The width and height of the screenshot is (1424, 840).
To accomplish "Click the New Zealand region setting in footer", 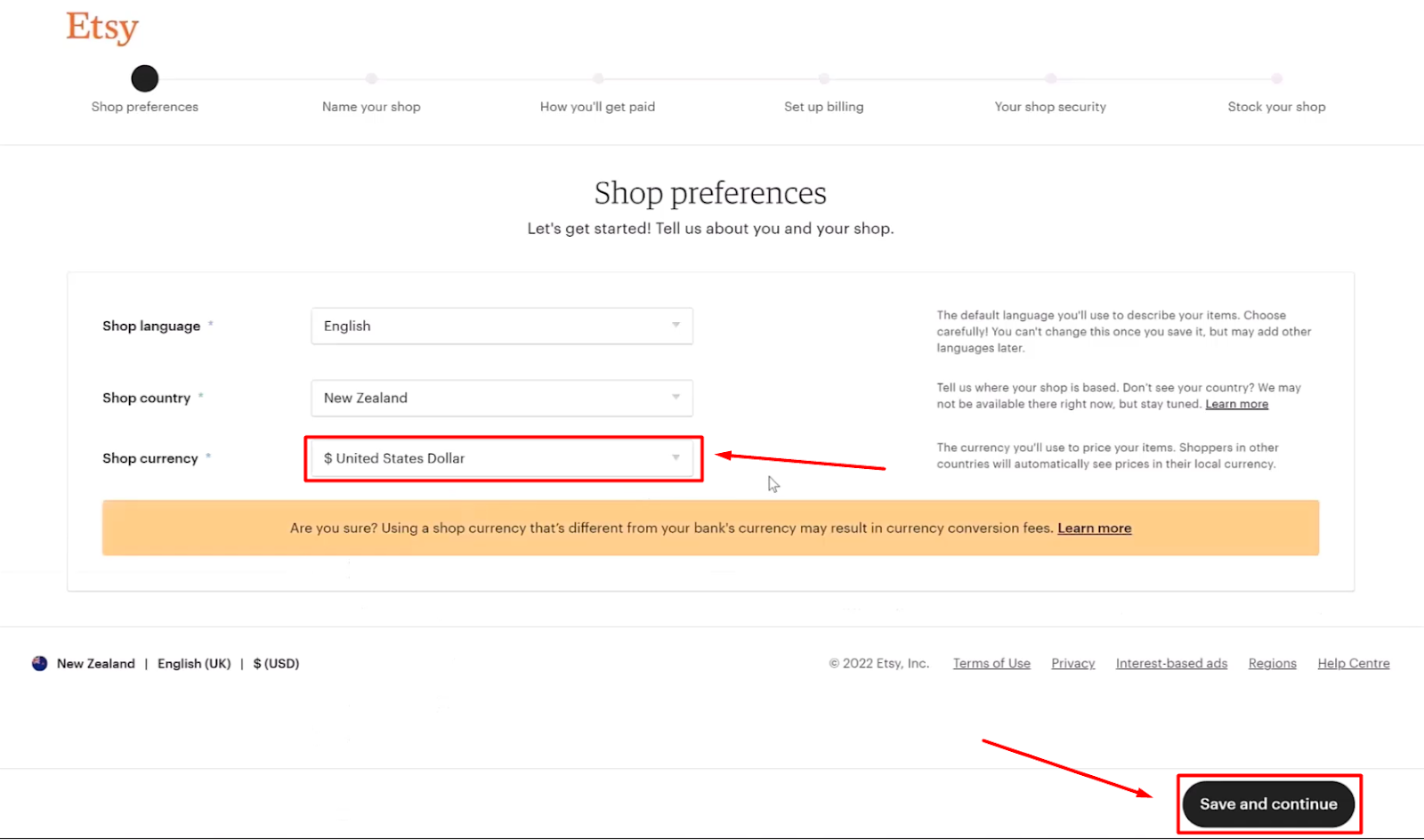I will pos(96,664).
